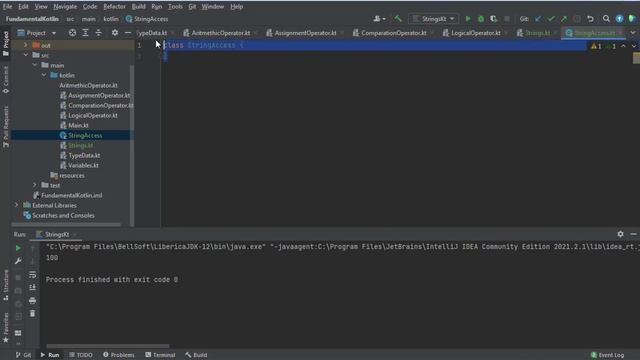Open Run panel settings gear

620,234
